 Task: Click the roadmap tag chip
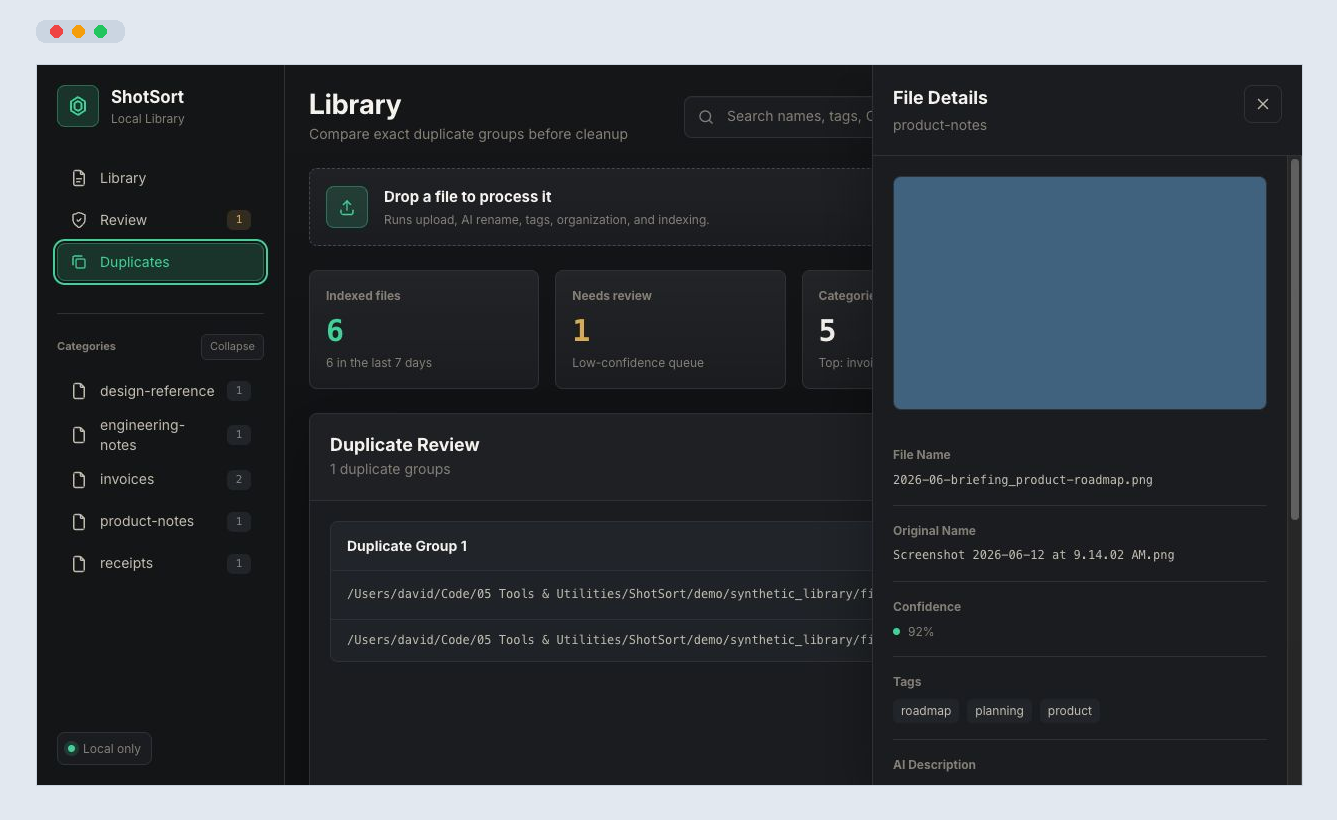pyautogui.click(x=926, y=711)
